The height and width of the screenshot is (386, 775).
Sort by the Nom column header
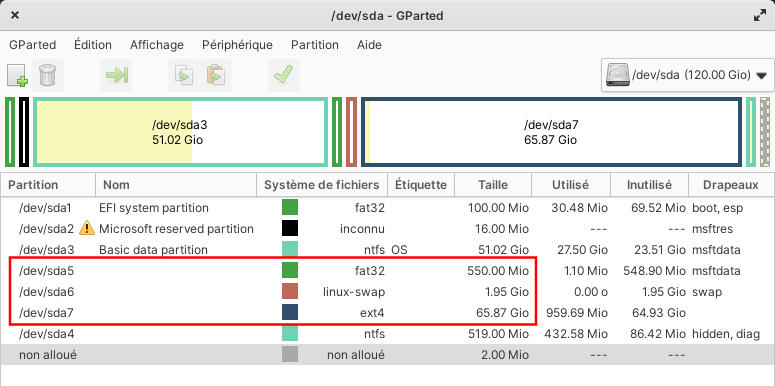(x=176, y=185)
